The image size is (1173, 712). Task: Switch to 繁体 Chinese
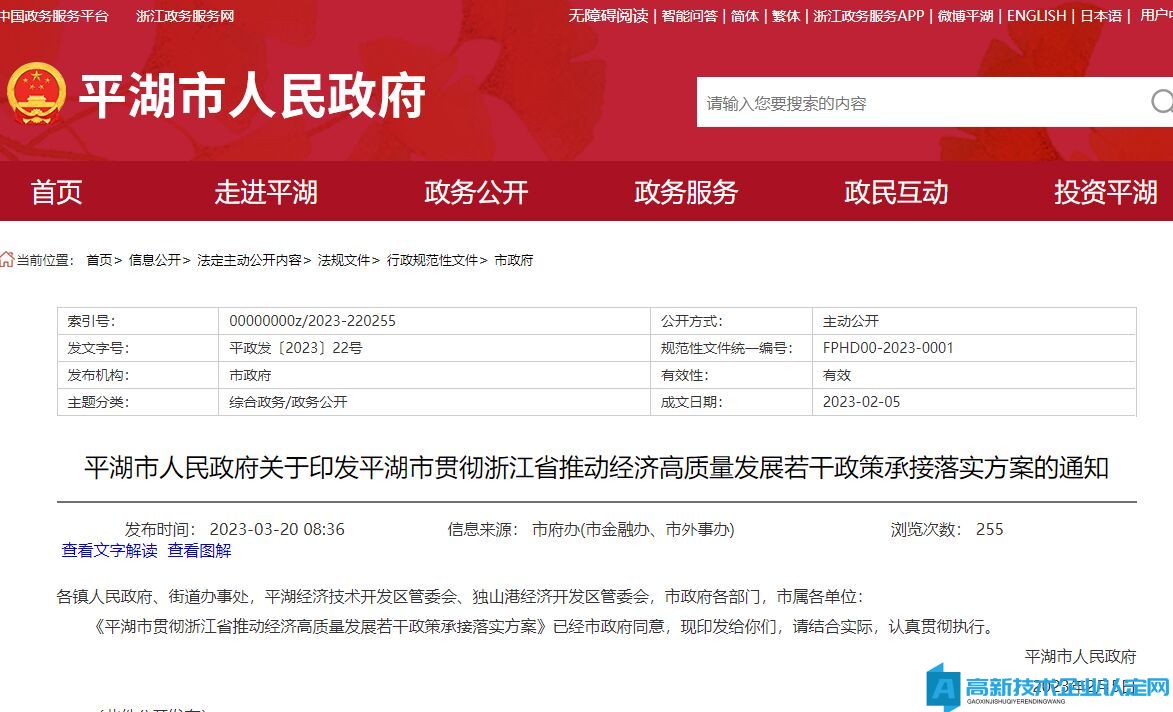point(785,16)
